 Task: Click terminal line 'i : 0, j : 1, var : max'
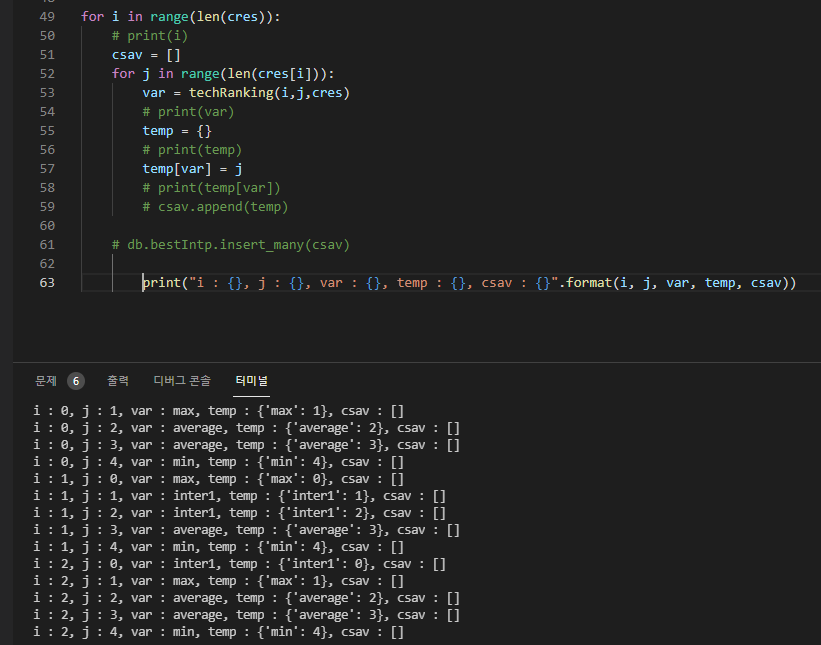218,411
